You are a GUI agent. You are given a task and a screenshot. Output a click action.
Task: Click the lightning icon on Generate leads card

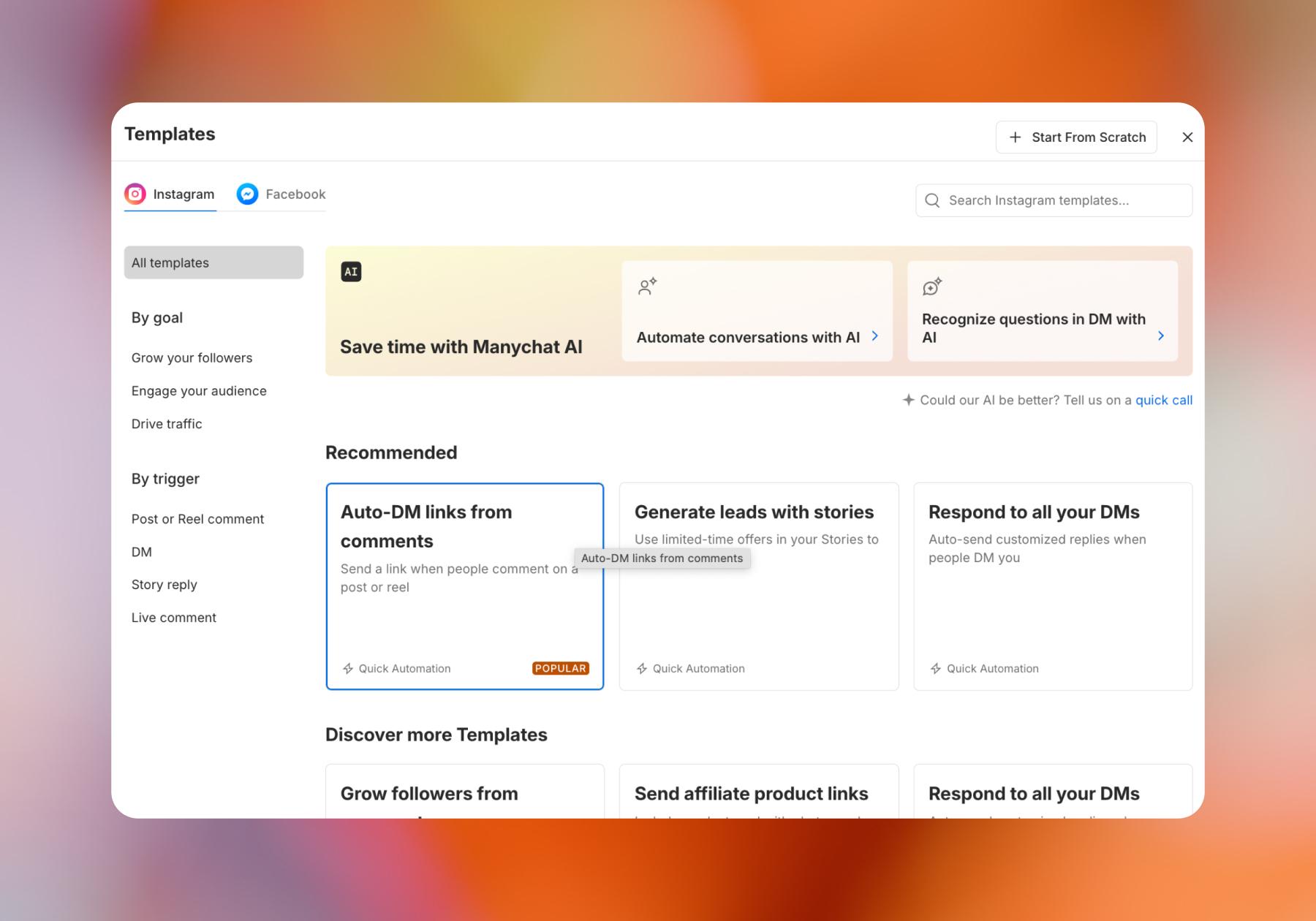point(642,669)
